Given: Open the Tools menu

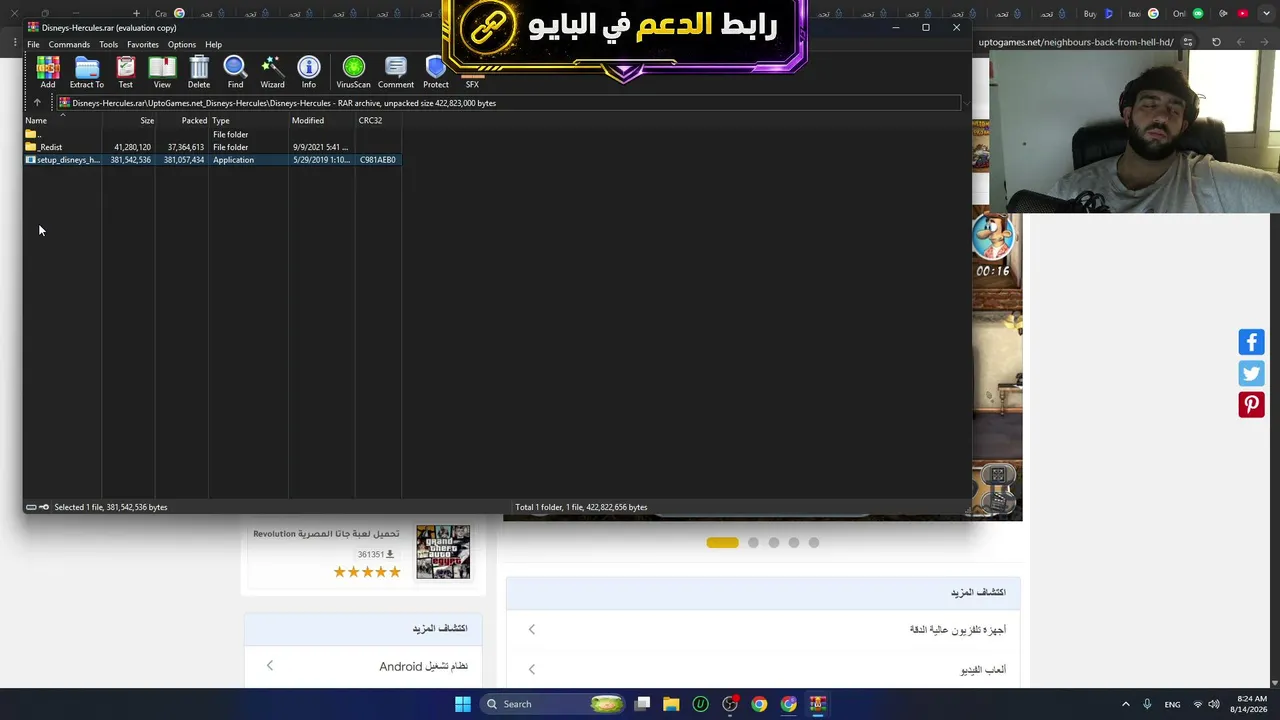Looking at the screenshot, I should (x=108, y=45).
